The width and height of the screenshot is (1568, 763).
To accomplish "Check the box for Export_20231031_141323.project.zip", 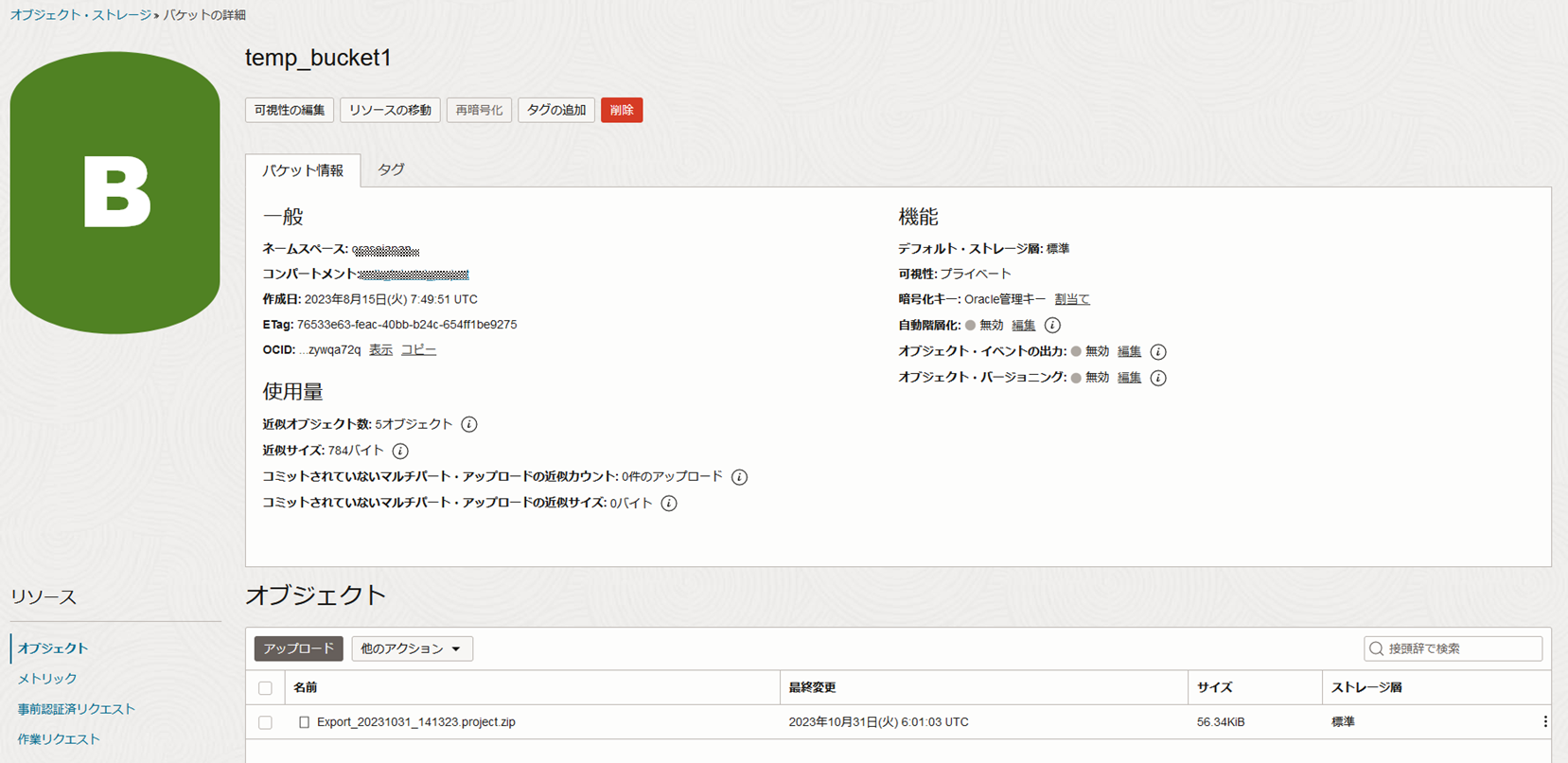I will (x=265, y=722).
